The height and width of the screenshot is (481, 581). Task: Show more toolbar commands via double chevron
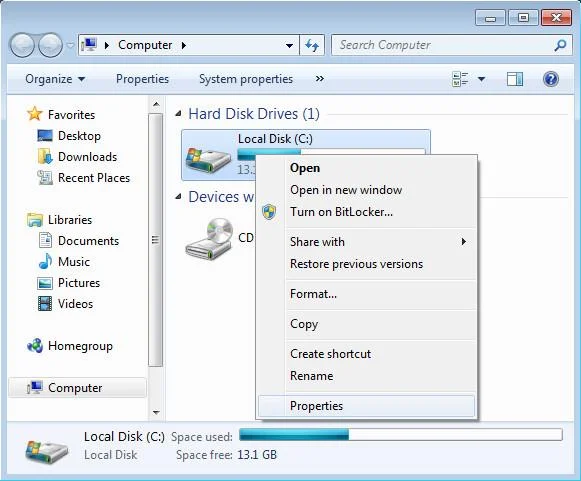(x=320, y=79)
